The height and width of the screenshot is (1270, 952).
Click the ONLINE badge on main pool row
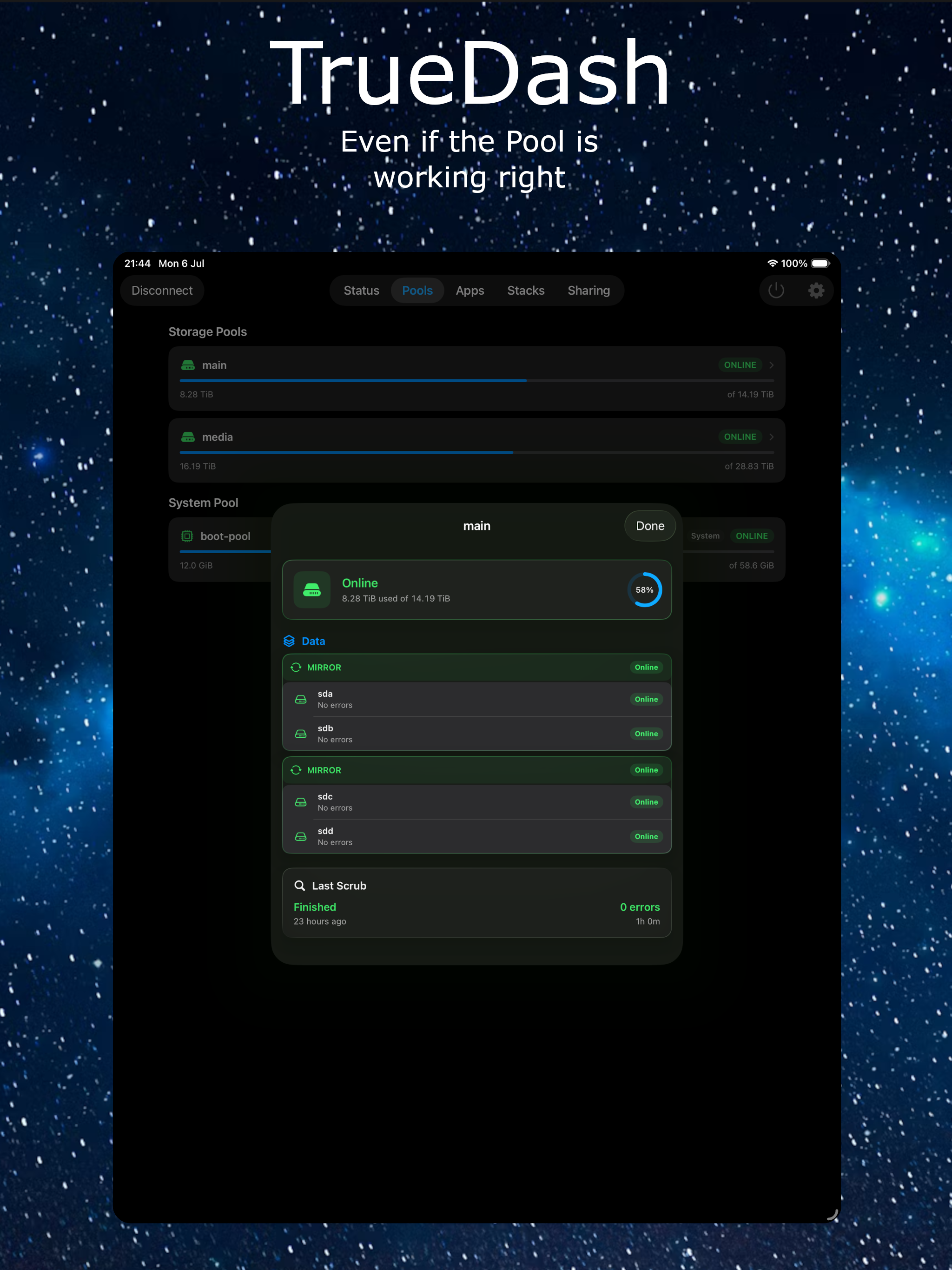(x=740, y=365)
